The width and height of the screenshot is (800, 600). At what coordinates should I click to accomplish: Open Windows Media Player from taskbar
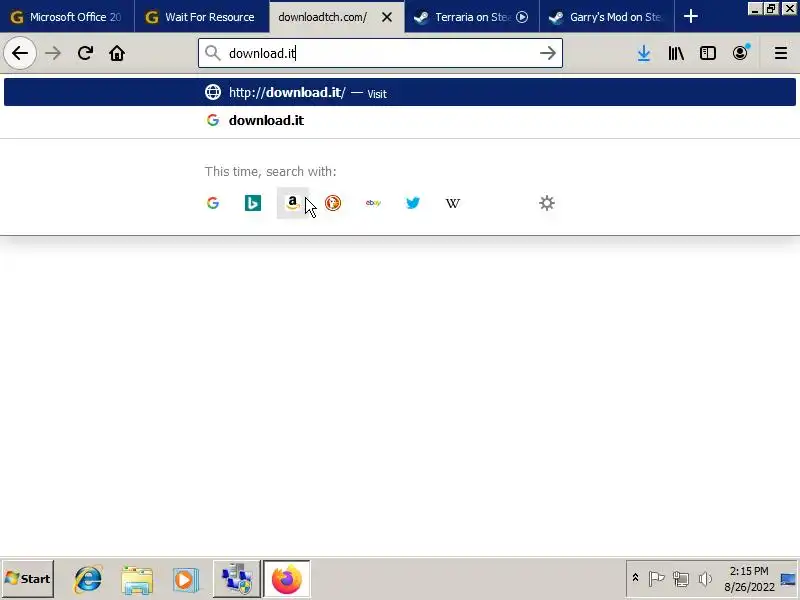[x=185, y=579]
